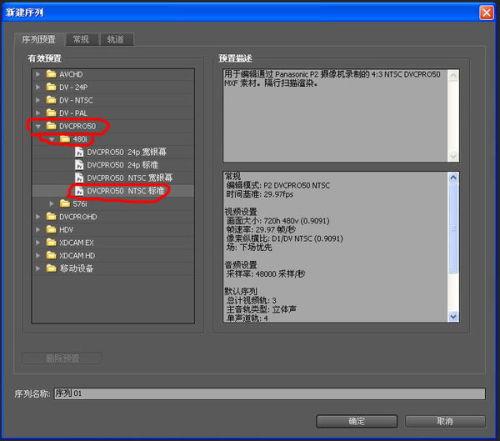Expand the 576i subfolder
Screen dimensions: 500x441
tap(51, 203)
